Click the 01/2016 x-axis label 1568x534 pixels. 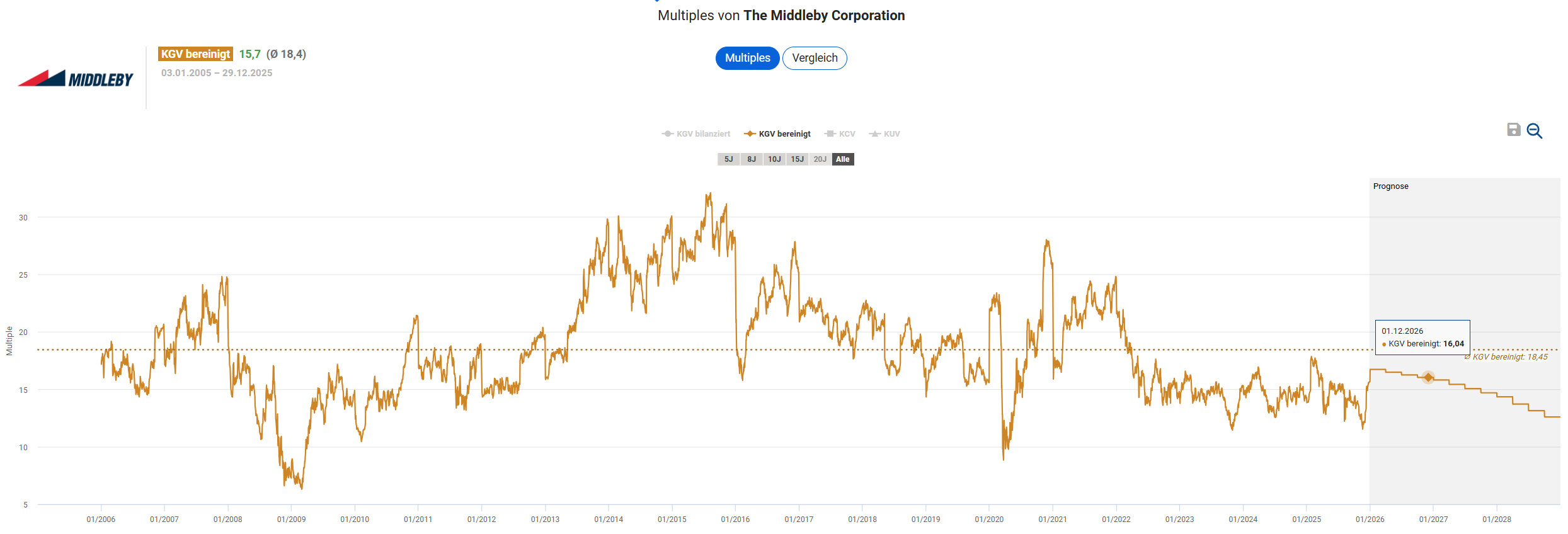click(735, 520)
